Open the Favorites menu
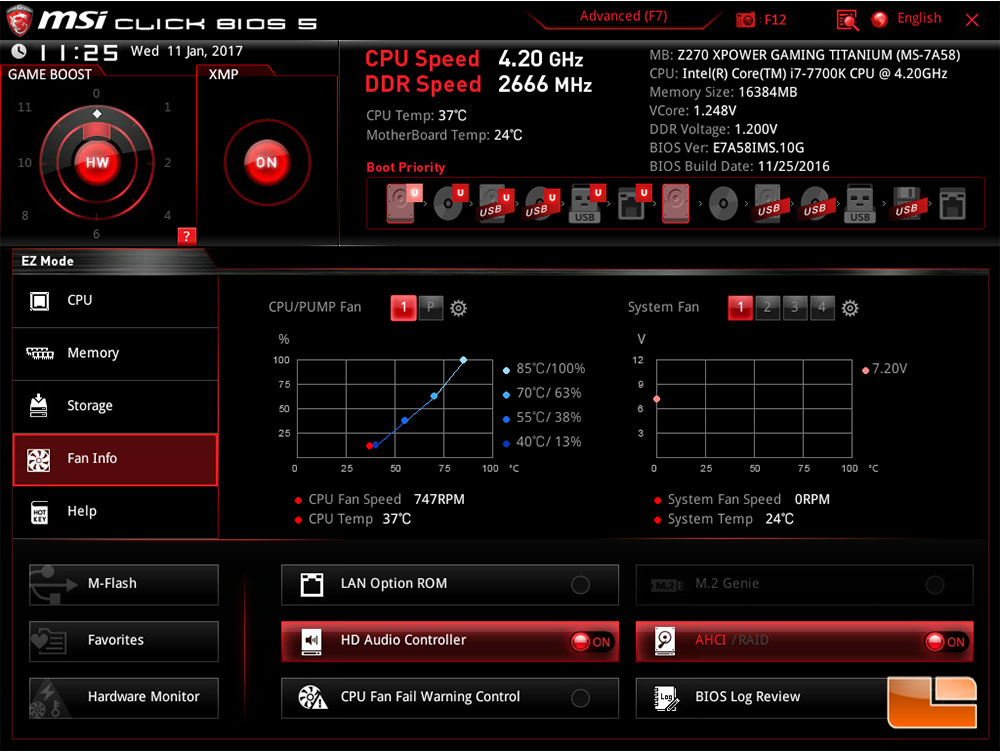The image size is (1000, 752). pyautogui.click(x=124, y=640)
